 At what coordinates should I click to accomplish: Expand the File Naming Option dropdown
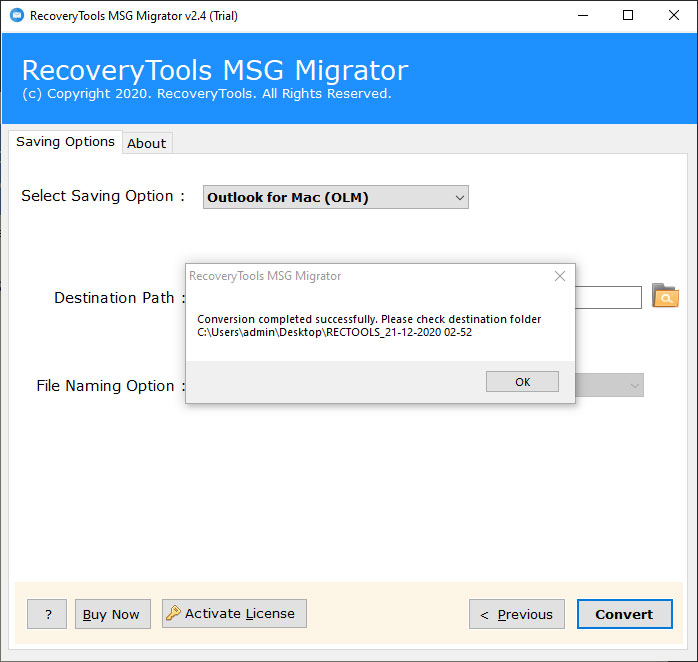(609, 385)
